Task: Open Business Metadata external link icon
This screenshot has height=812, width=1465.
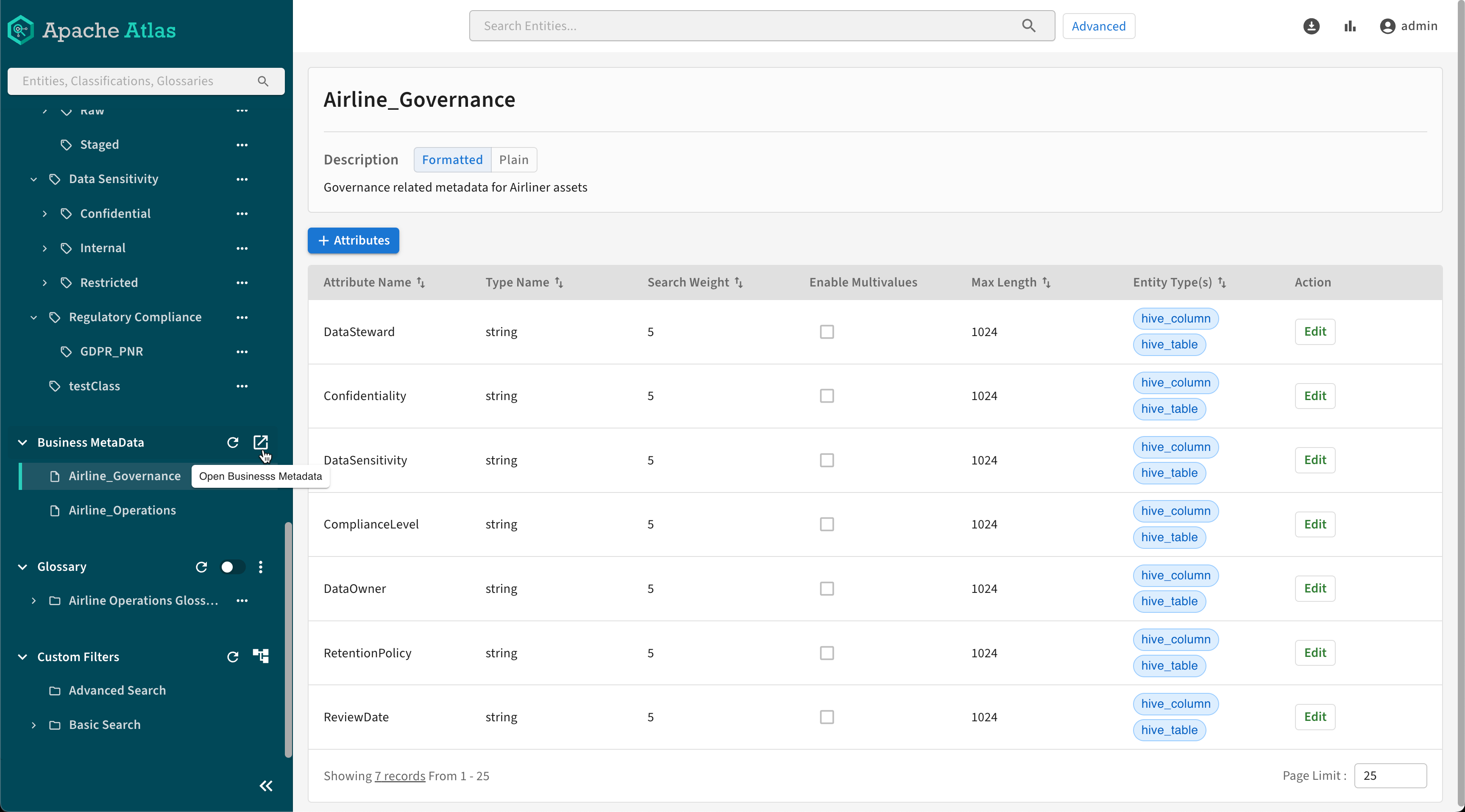Action: 260,442
